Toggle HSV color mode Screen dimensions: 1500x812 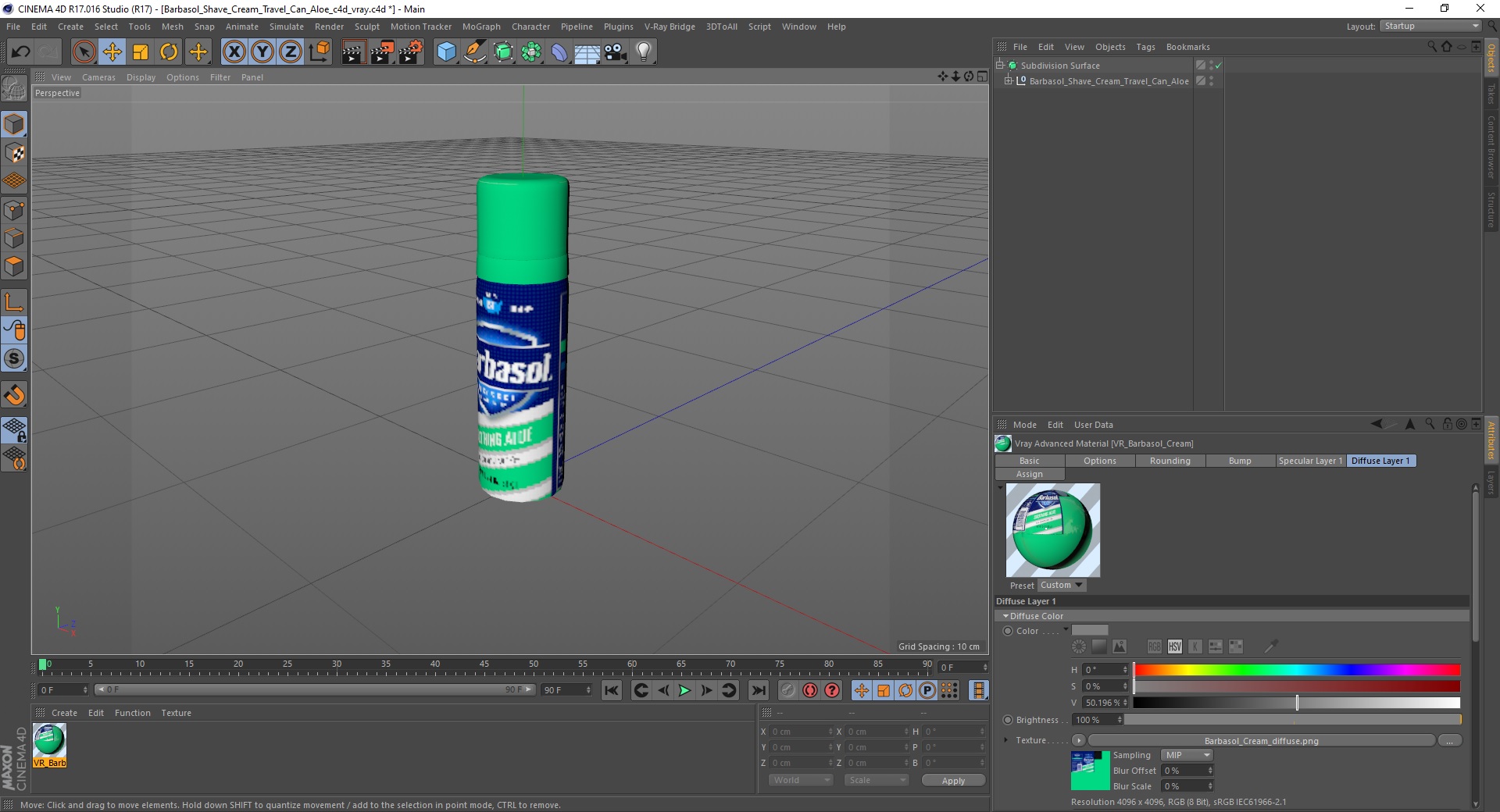tap(1174, 646)
